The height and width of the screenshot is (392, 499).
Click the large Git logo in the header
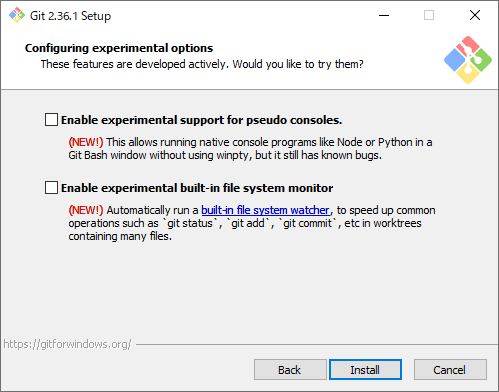[x=468, y=60]
